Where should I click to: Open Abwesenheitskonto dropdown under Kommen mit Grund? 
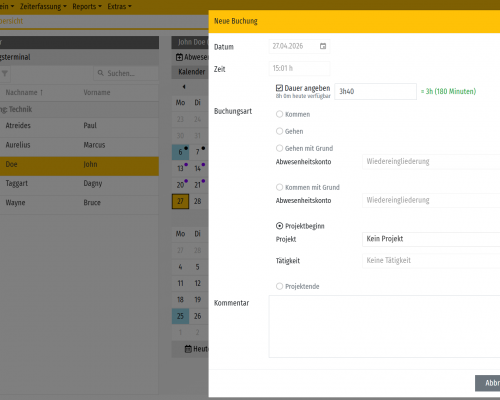pos(431,200)
